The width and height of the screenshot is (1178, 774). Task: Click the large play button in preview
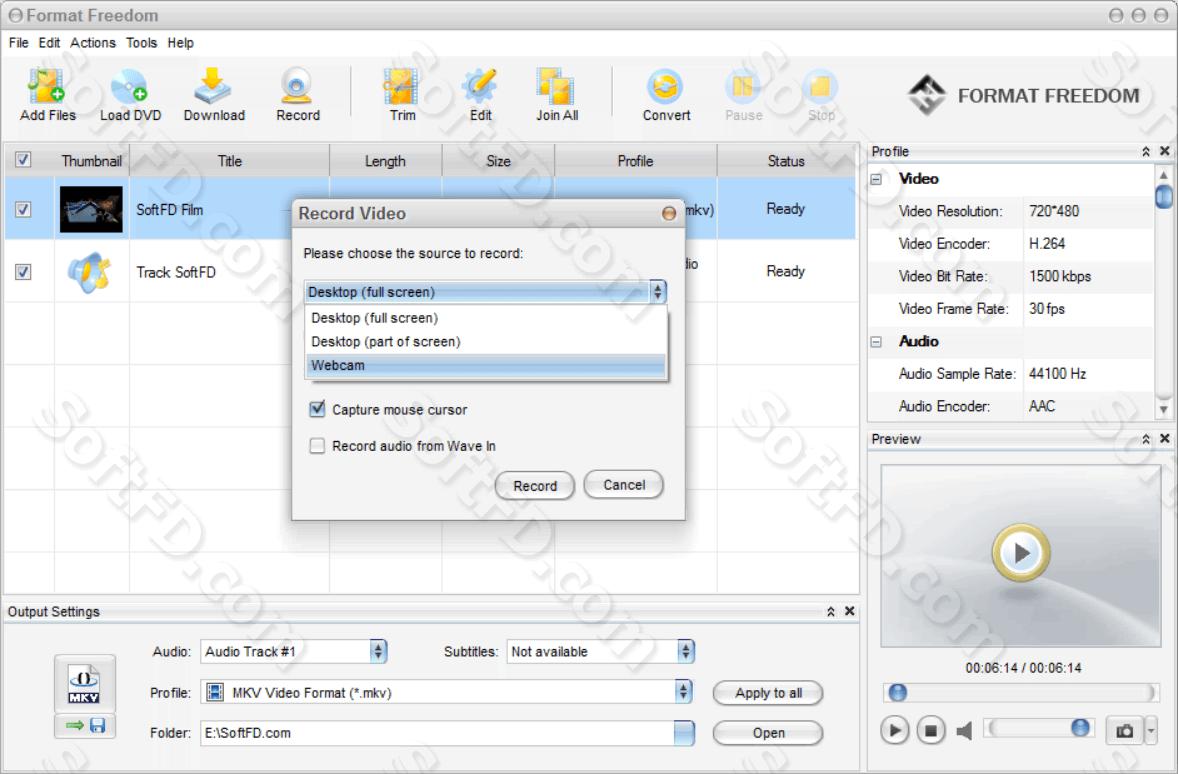(1021, 553)
